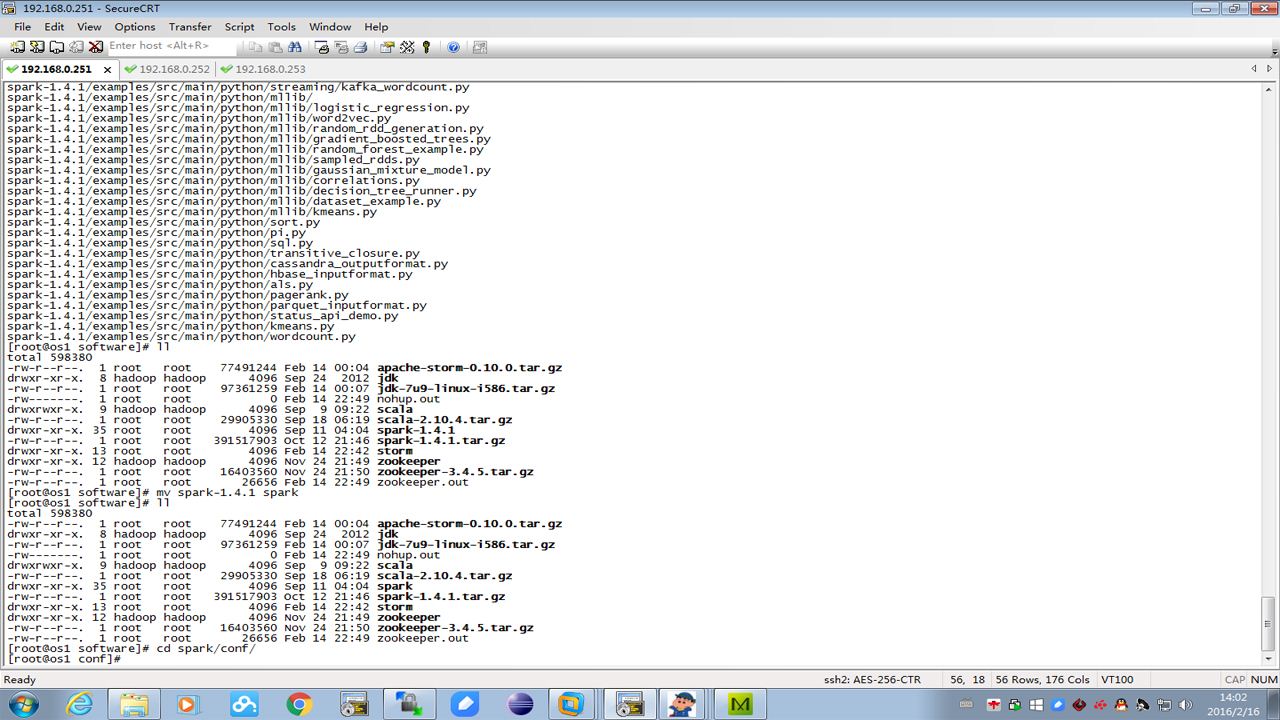Switch to the 192.168.0.253 session tab
Image resolution: width=1280 pixels, height=720 pixels.
pos(263,69)
